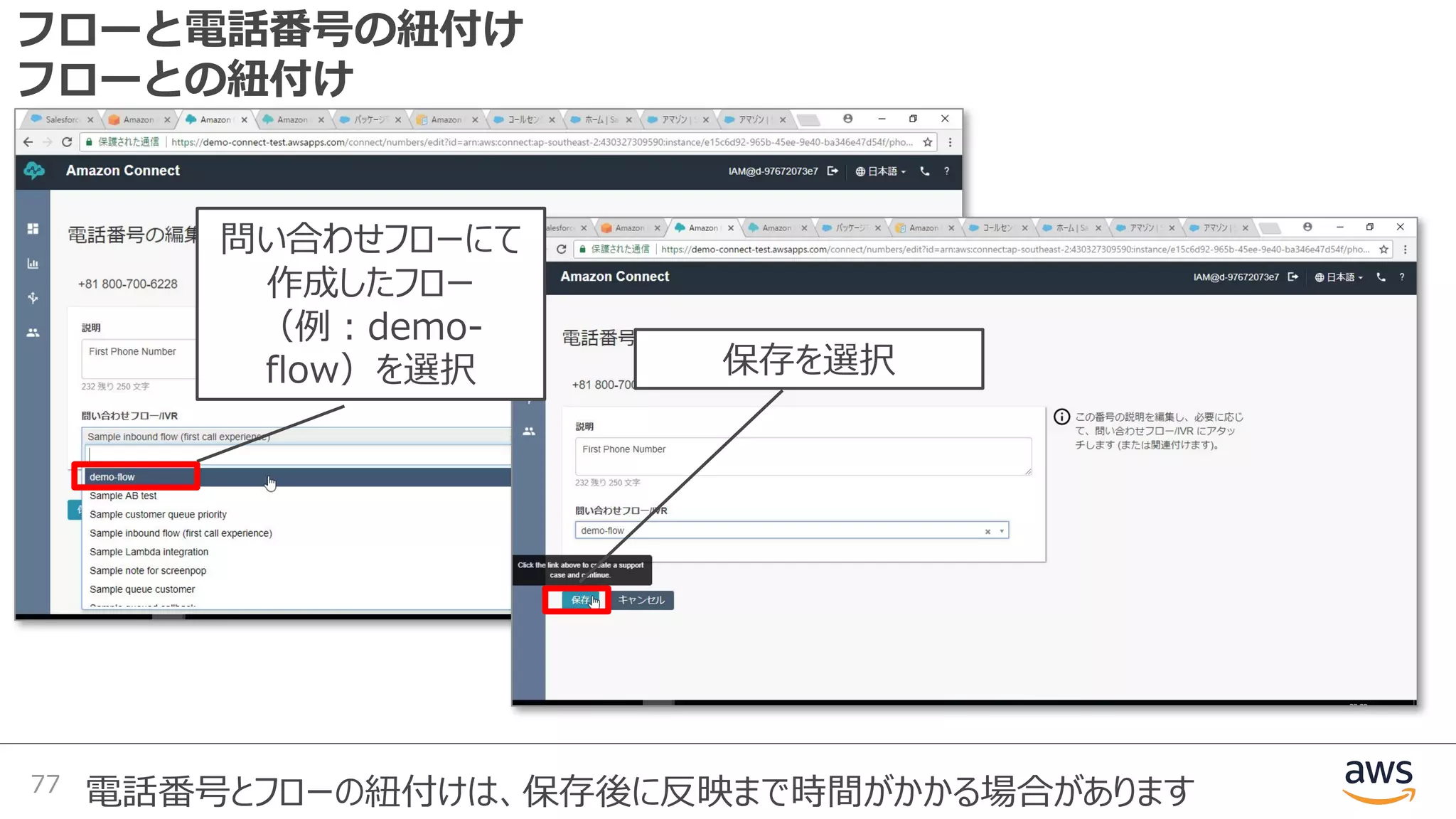The image size is (1456, 819).
Task: Clear the demo-flow selection with the x
Action: pos(987,532)
